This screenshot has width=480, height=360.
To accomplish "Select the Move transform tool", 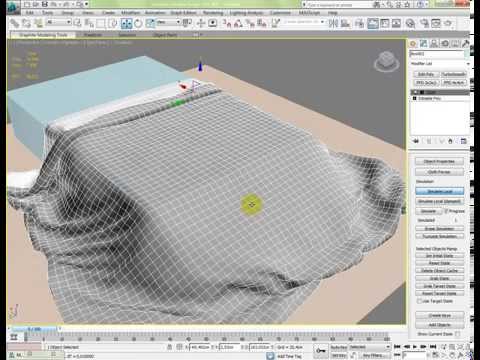I will pyautogui.click(x=126, y=24).
